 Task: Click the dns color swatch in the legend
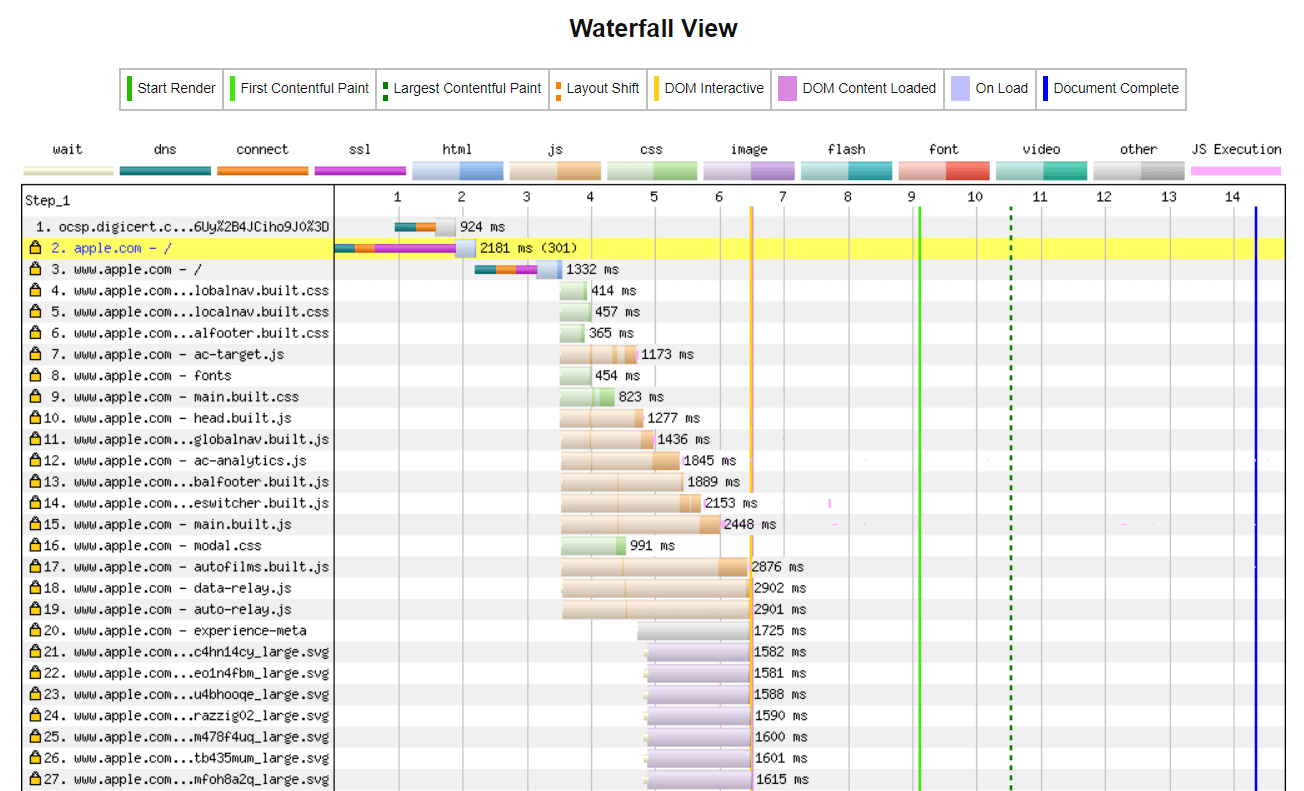pyautogui.click(x=165, y=171)
